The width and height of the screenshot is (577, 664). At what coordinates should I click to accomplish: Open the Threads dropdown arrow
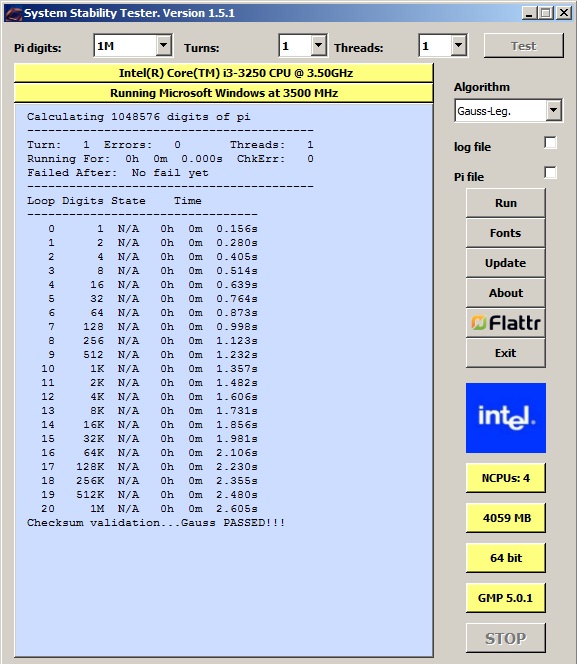(458, 45)
